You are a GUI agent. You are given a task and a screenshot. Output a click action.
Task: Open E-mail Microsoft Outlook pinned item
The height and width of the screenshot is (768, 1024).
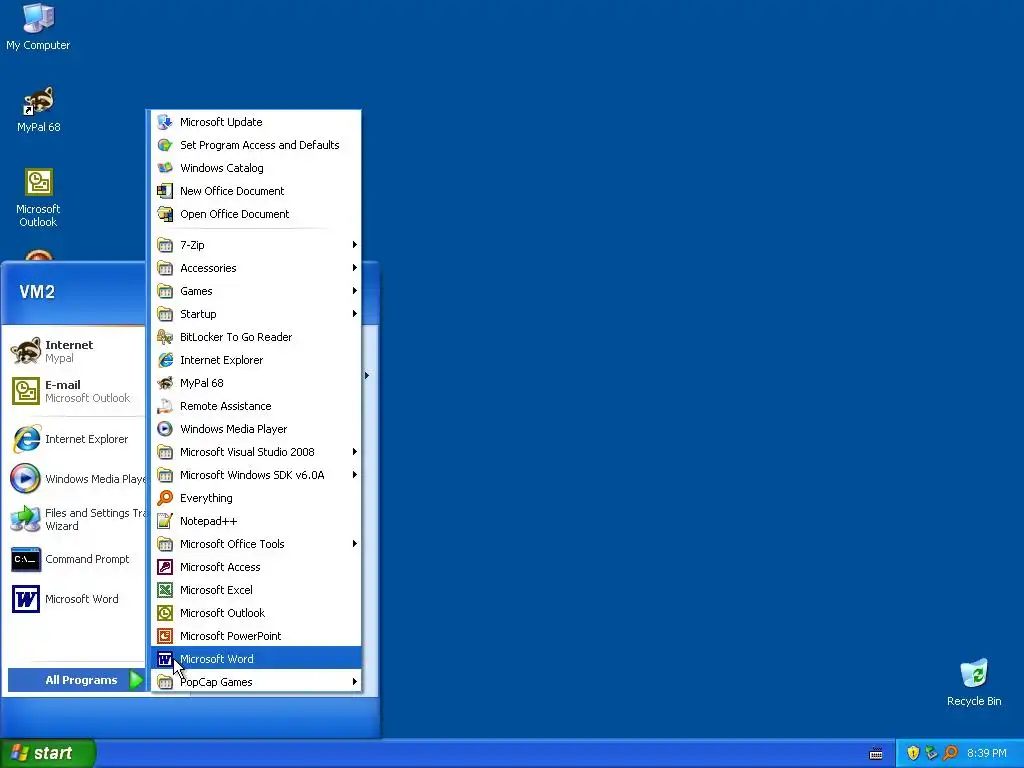pyautogui.click(x=75, y=391)
